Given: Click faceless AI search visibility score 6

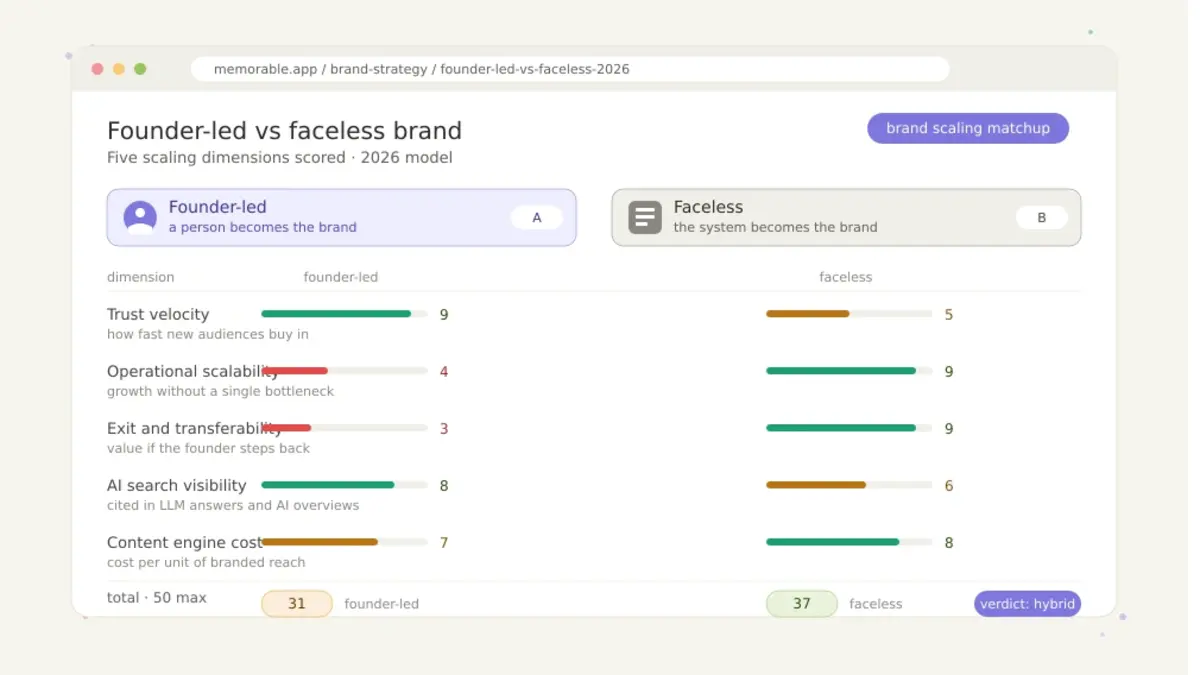Looking at the screenshot, I should tap(949, 485).
